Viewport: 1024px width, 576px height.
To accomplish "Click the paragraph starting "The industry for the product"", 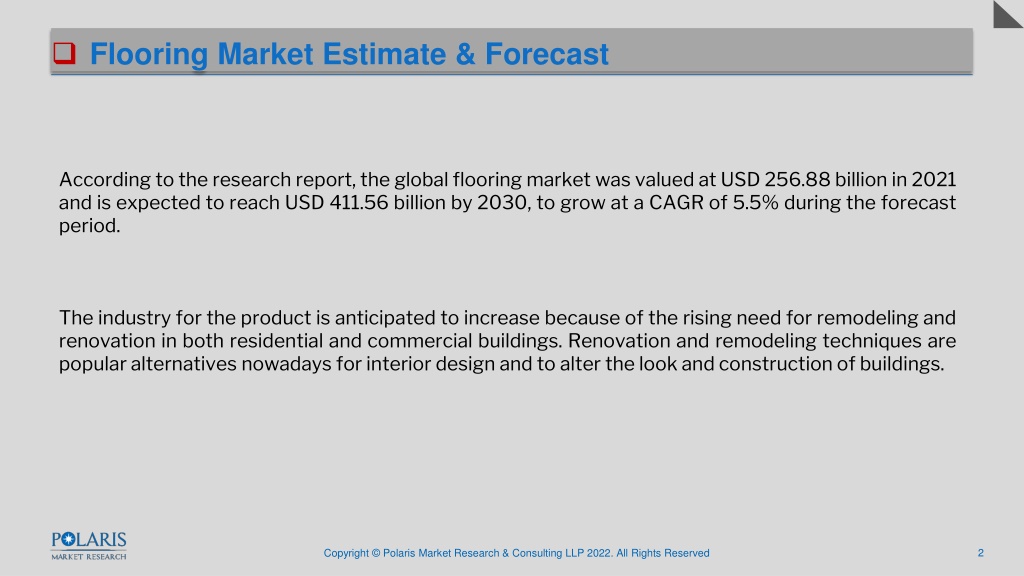I will (507, 341).
